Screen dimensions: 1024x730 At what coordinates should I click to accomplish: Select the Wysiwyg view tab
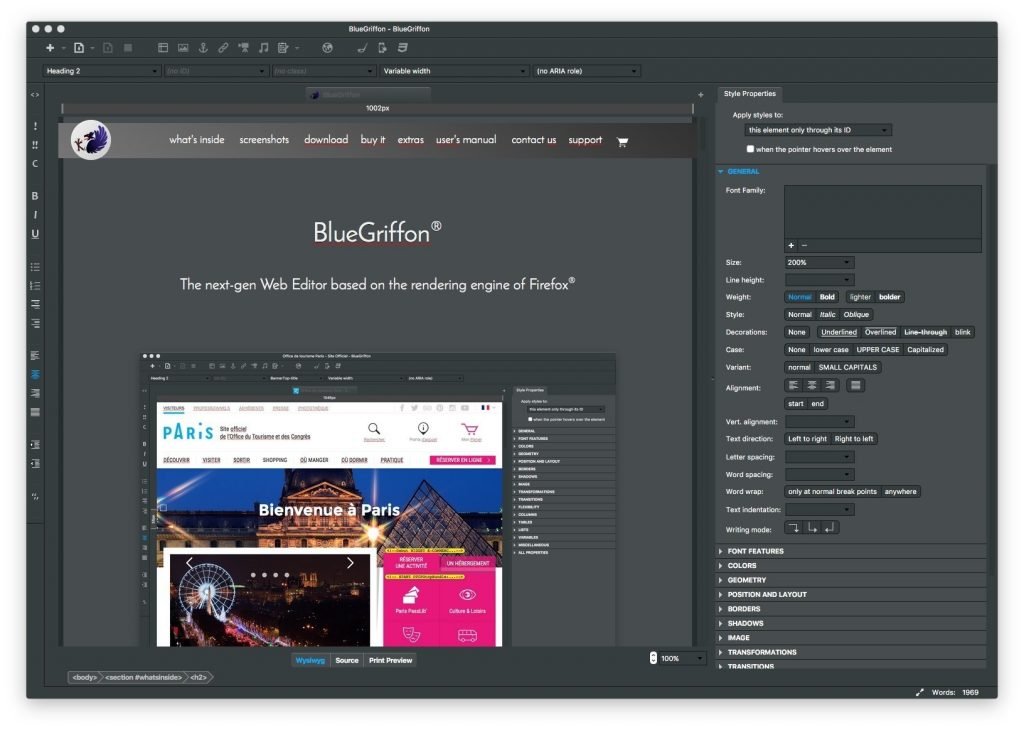click(x=310, y=660)
